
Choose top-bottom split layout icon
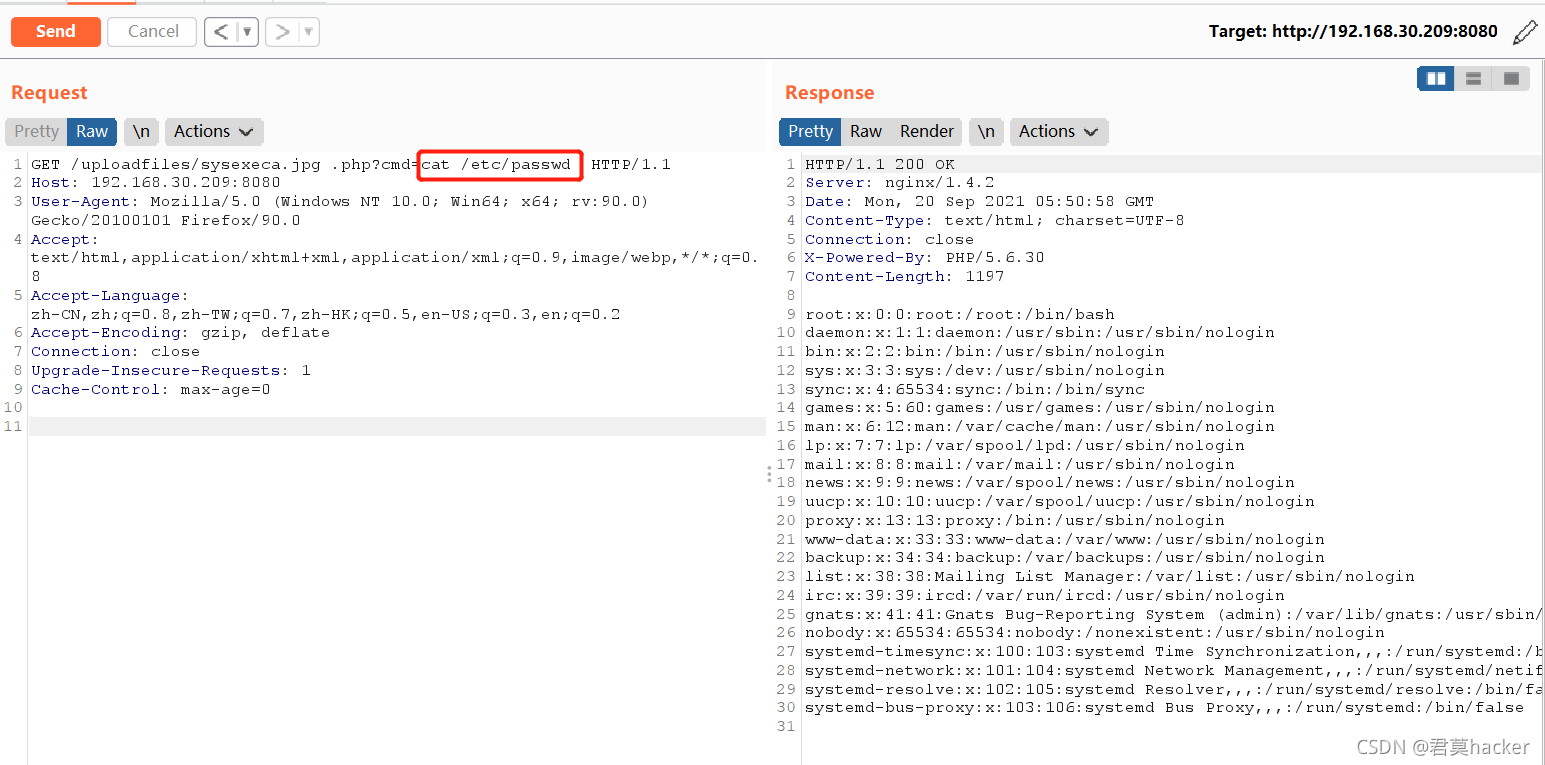coord(1473,79)
